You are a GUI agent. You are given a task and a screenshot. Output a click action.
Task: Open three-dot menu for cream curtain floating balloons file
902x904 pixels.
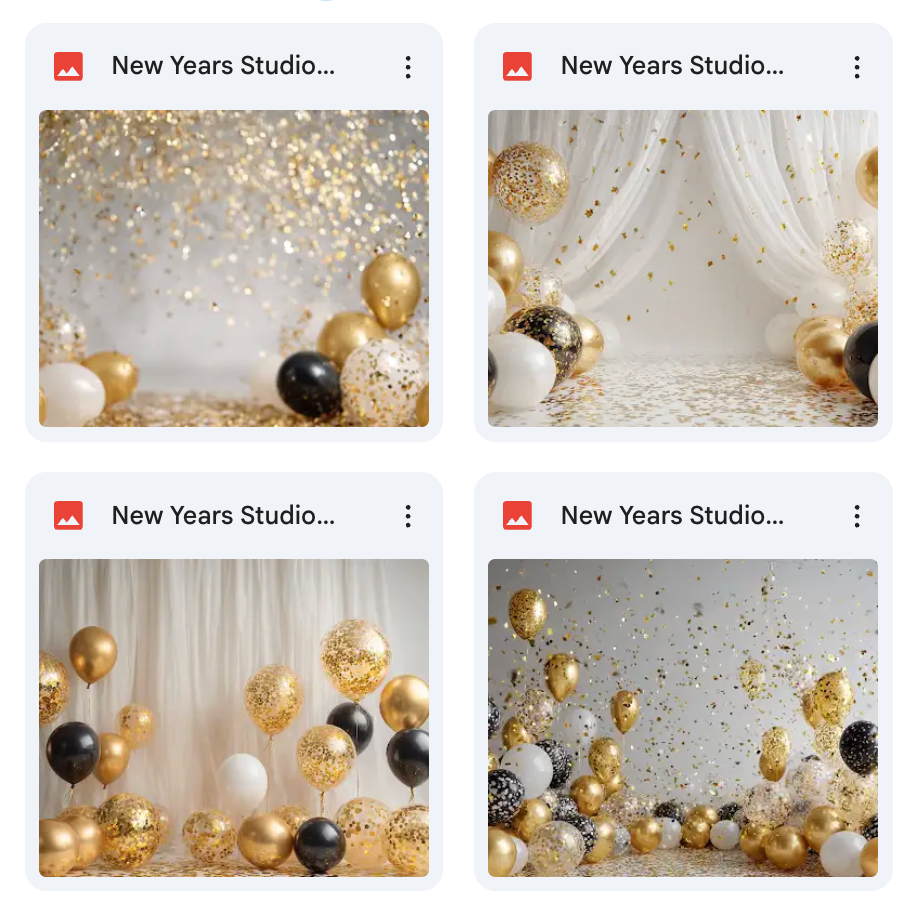[408, 516]
